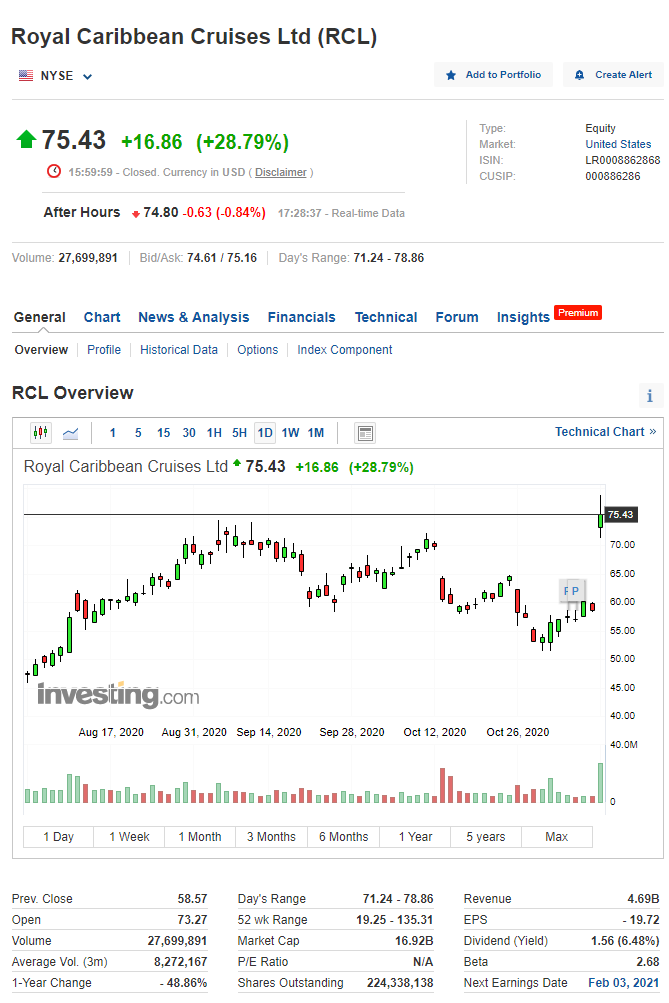Select the 1 minute interval

pyautogui.click(x=113, y=433)
